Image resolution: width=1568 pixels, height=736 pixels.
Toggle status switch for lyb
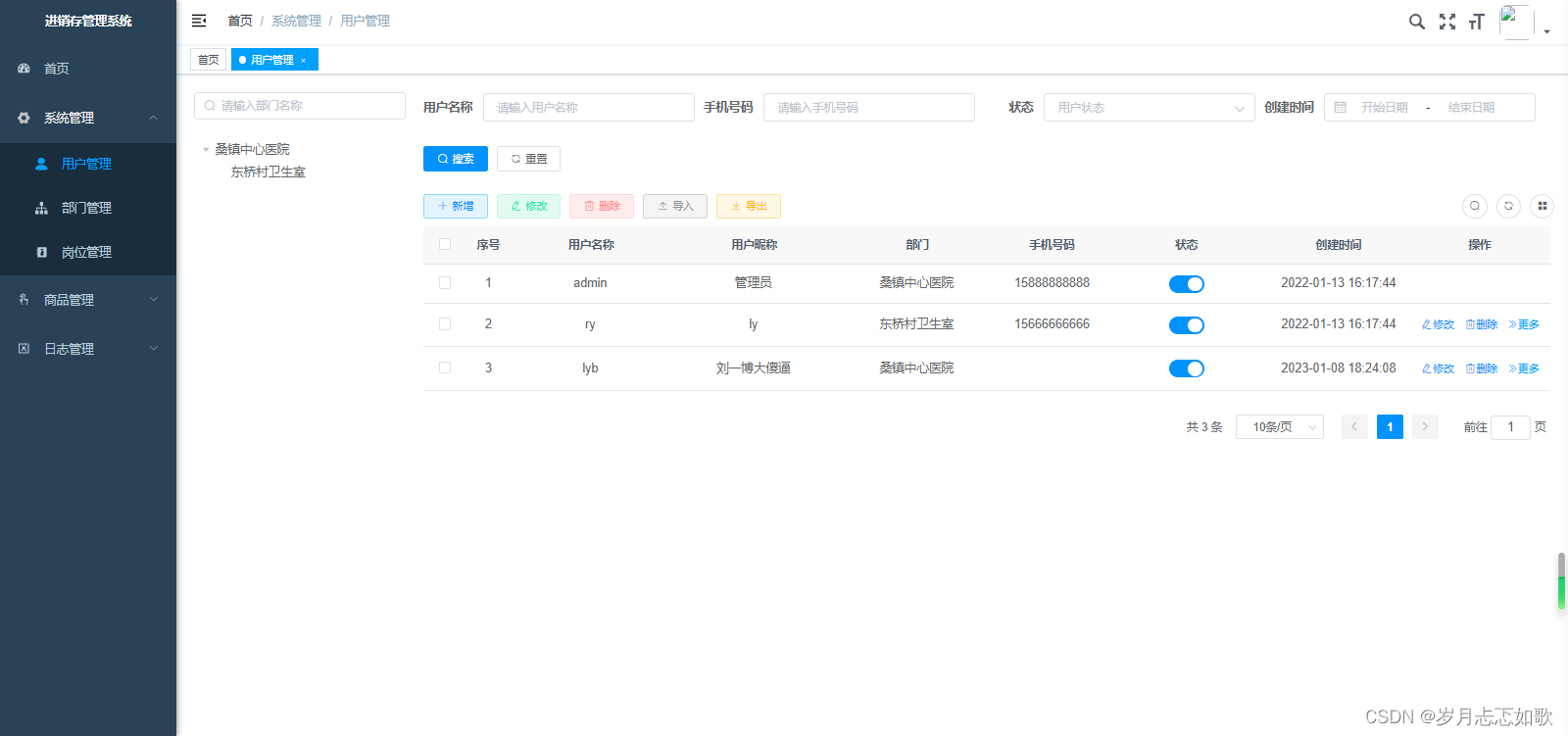pos(1187,368)
